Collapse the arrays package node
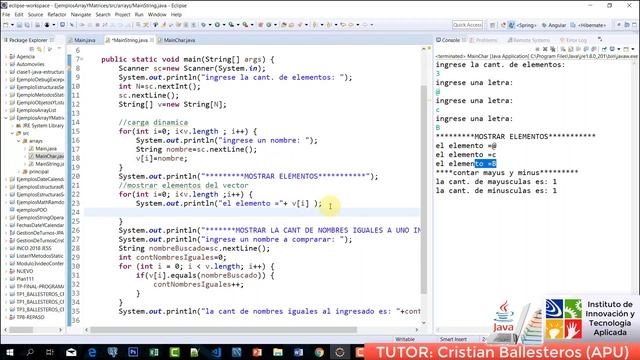The height and width of the screenshot is (360, 640). [x=18, y=141]
